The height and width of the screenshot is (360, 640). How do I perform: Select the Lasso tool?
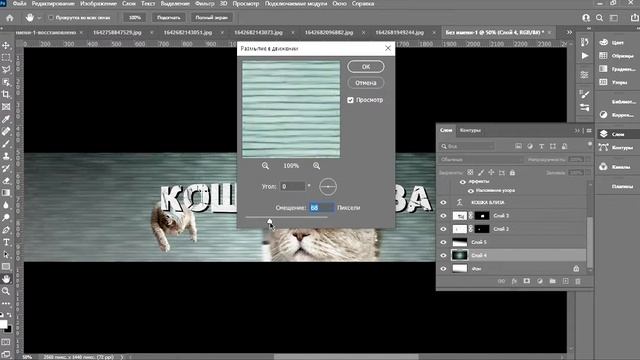(x=6, y=70)
